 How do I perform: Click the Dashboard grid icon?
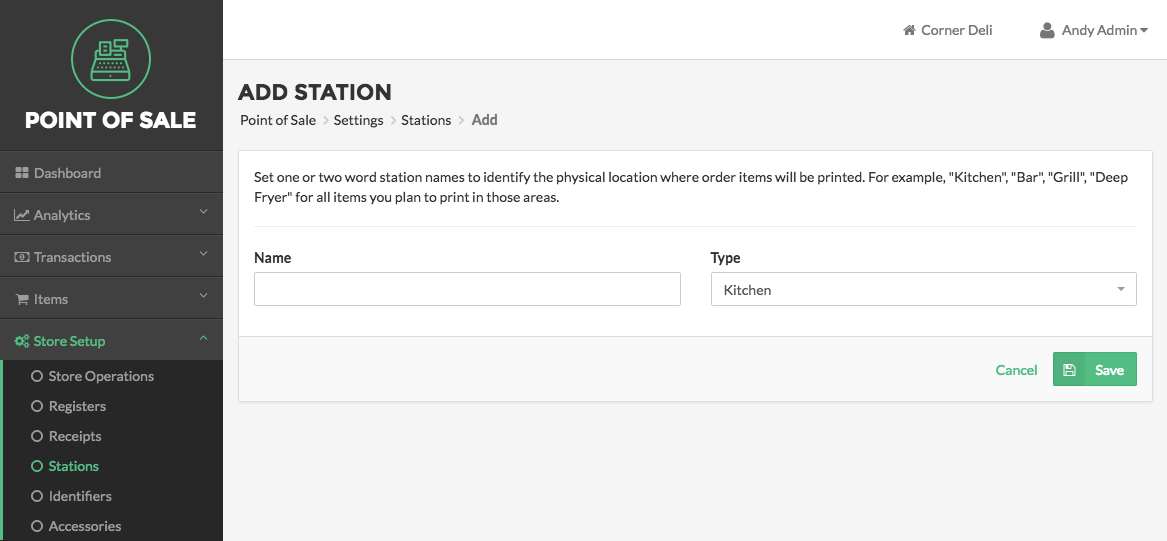(22, 173)
